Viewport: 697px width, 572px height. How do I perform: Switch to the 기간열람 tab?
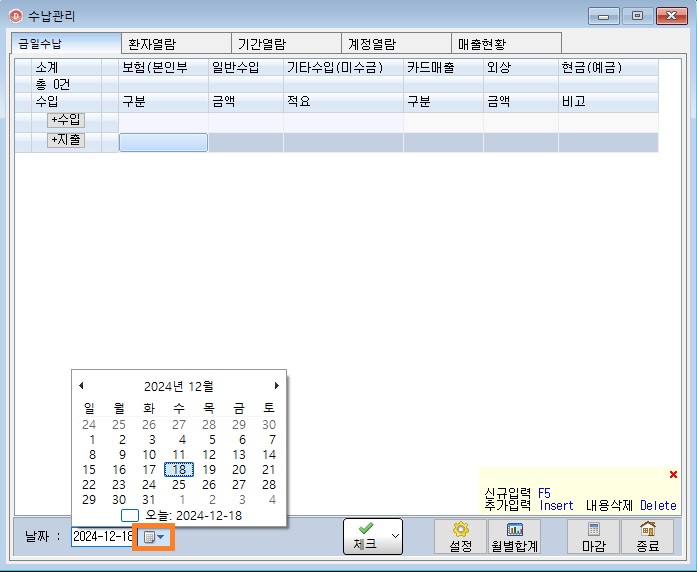pyautogui.click(x=286, y=44)
